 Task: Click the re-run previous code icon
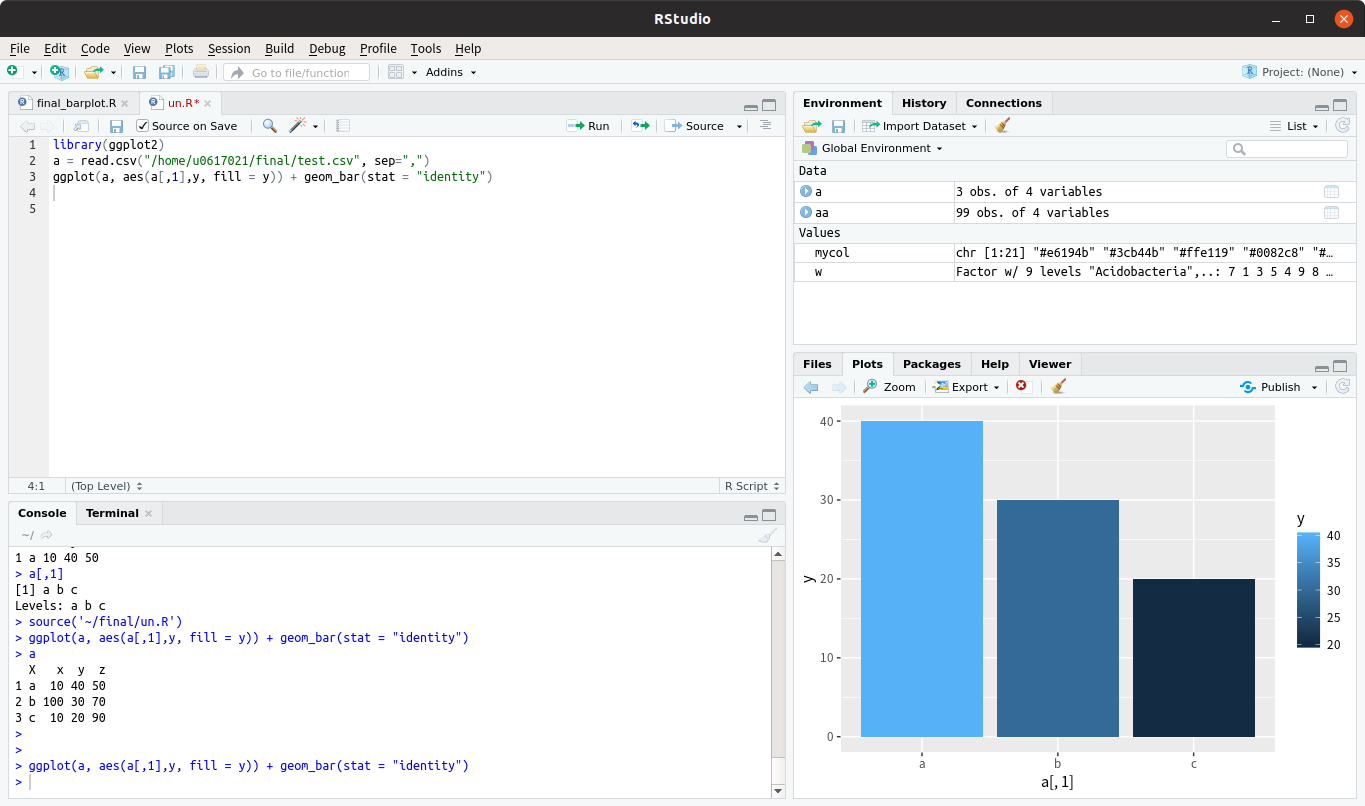pos(640,126)
